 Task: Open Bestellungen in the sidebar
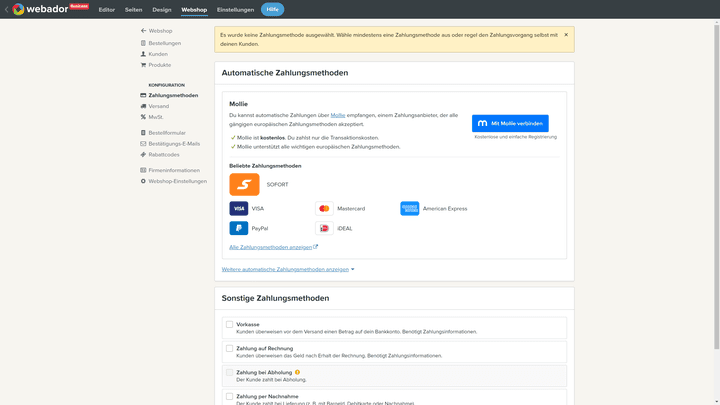point(164,43)
